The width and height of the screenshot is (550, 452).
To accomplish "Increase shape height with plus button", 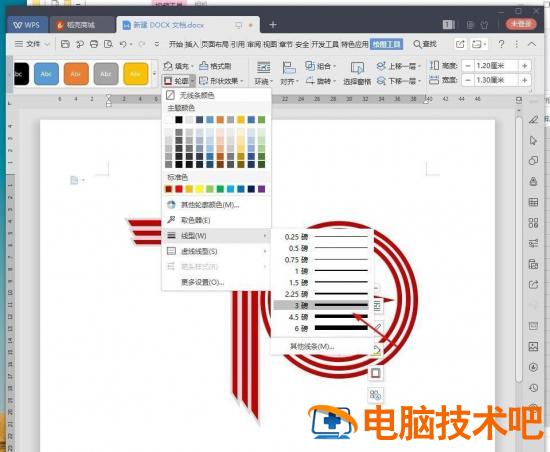I will tap(525, 66).
